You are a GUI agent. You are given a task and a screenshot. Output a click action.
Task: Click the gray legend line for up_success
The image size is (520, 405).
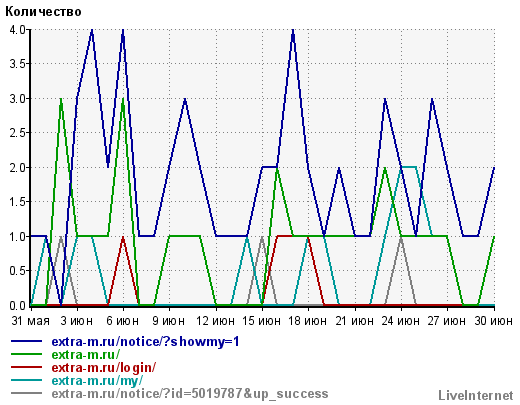click(x=26, y=393)
